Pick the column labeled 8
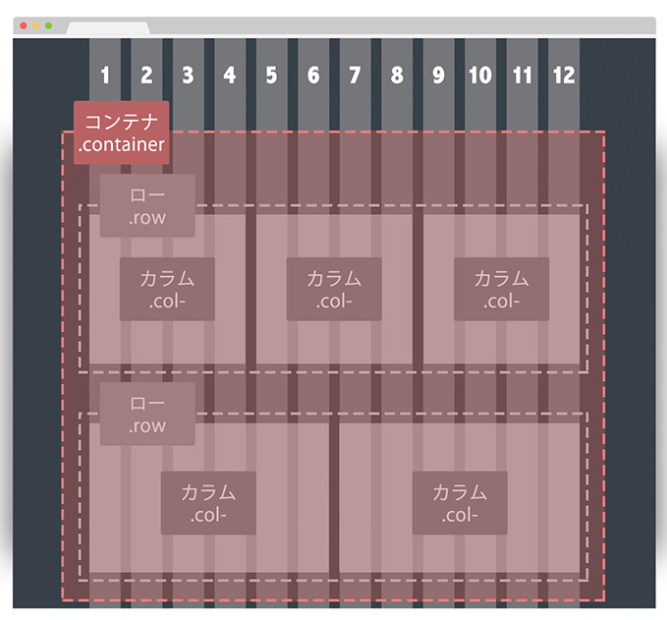Viewport: 667px width, 620px height. 397,75
